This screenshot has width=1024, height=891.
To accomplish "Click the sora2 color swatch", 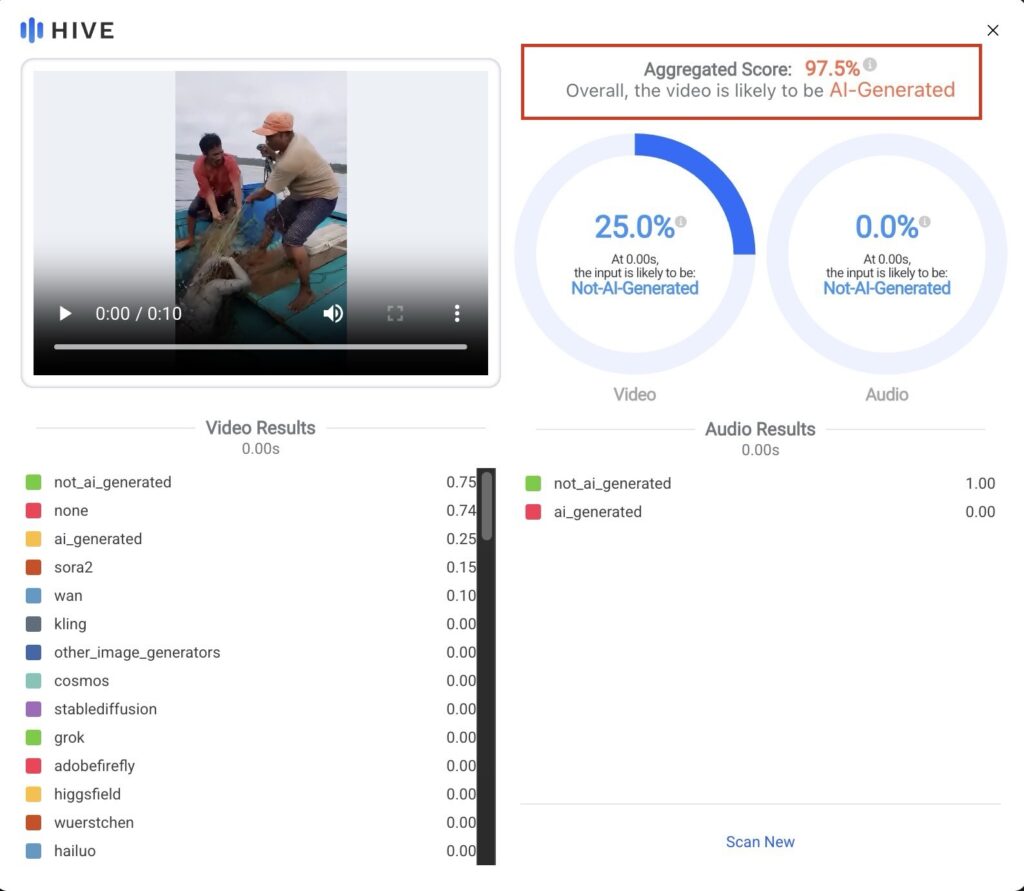I will tap(34, 568).
